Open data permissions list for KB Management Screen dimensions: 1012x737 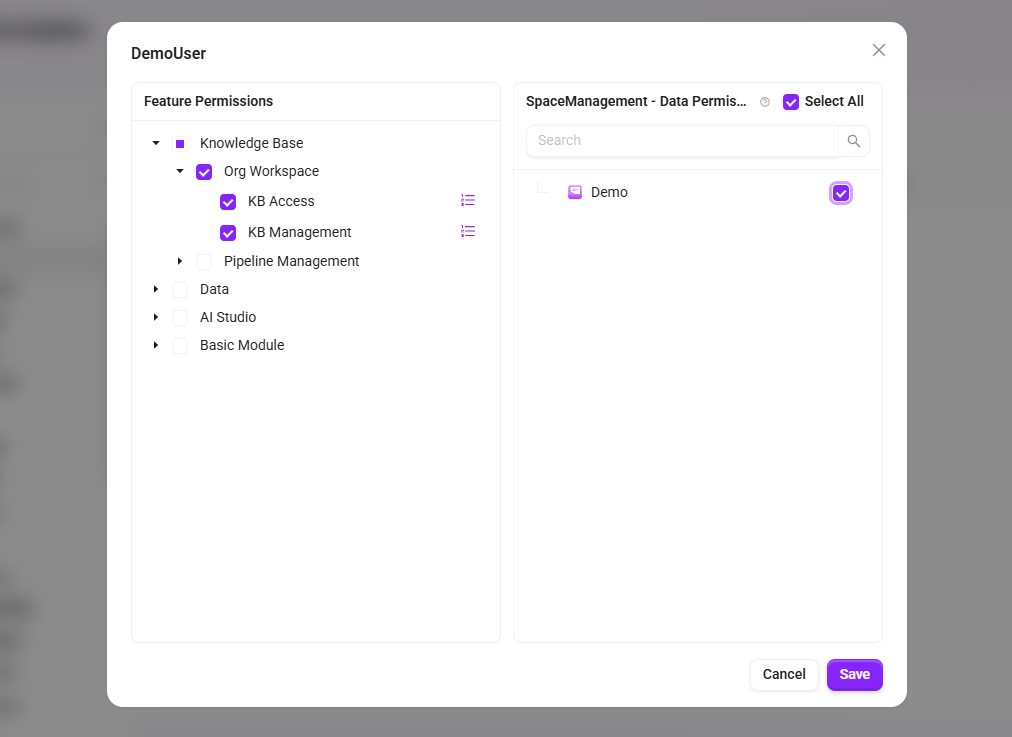coord(468,231)
